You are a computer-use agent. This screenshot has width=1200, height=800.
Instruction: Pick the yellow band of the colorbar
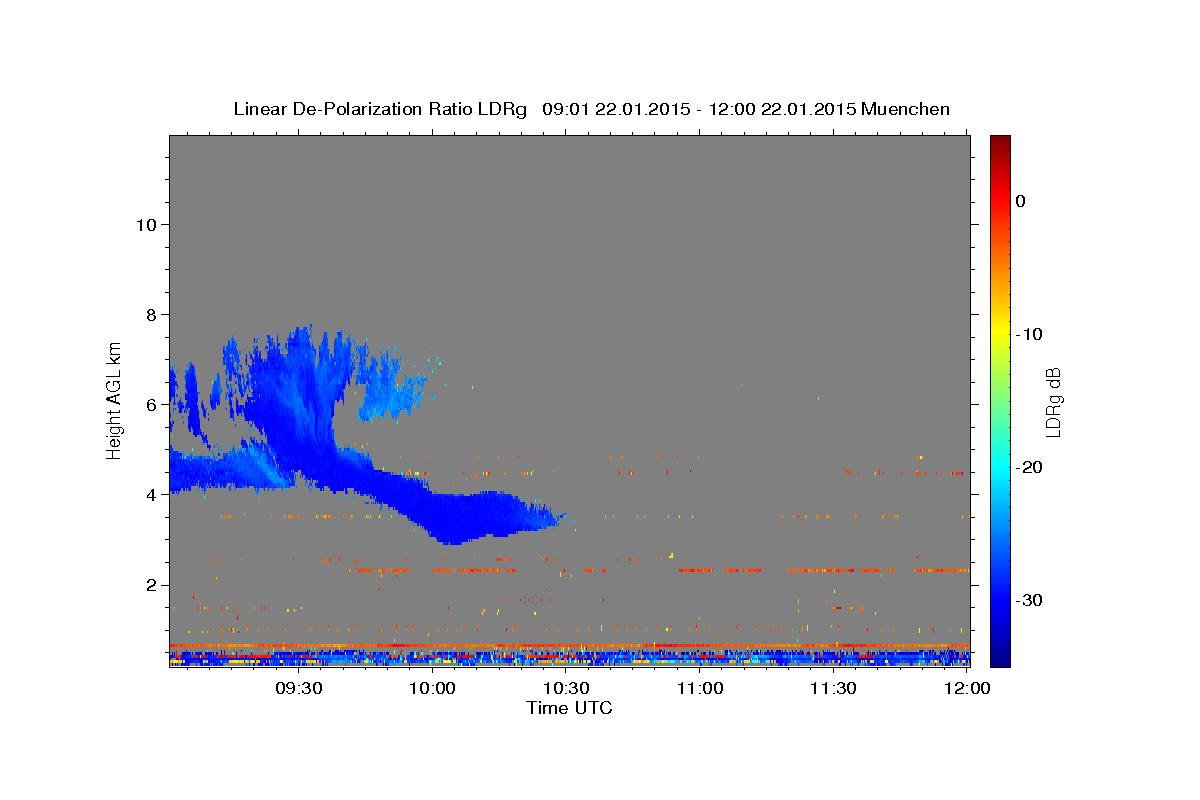click(1000, 330)
